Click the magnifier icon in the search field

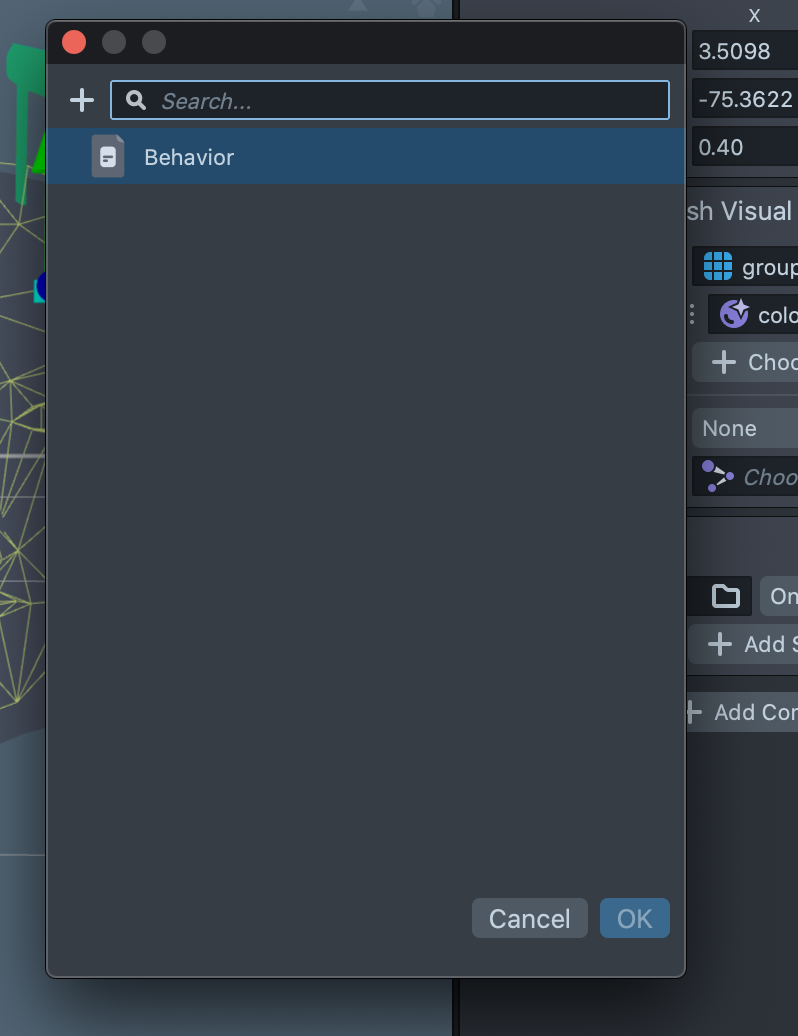137,101
